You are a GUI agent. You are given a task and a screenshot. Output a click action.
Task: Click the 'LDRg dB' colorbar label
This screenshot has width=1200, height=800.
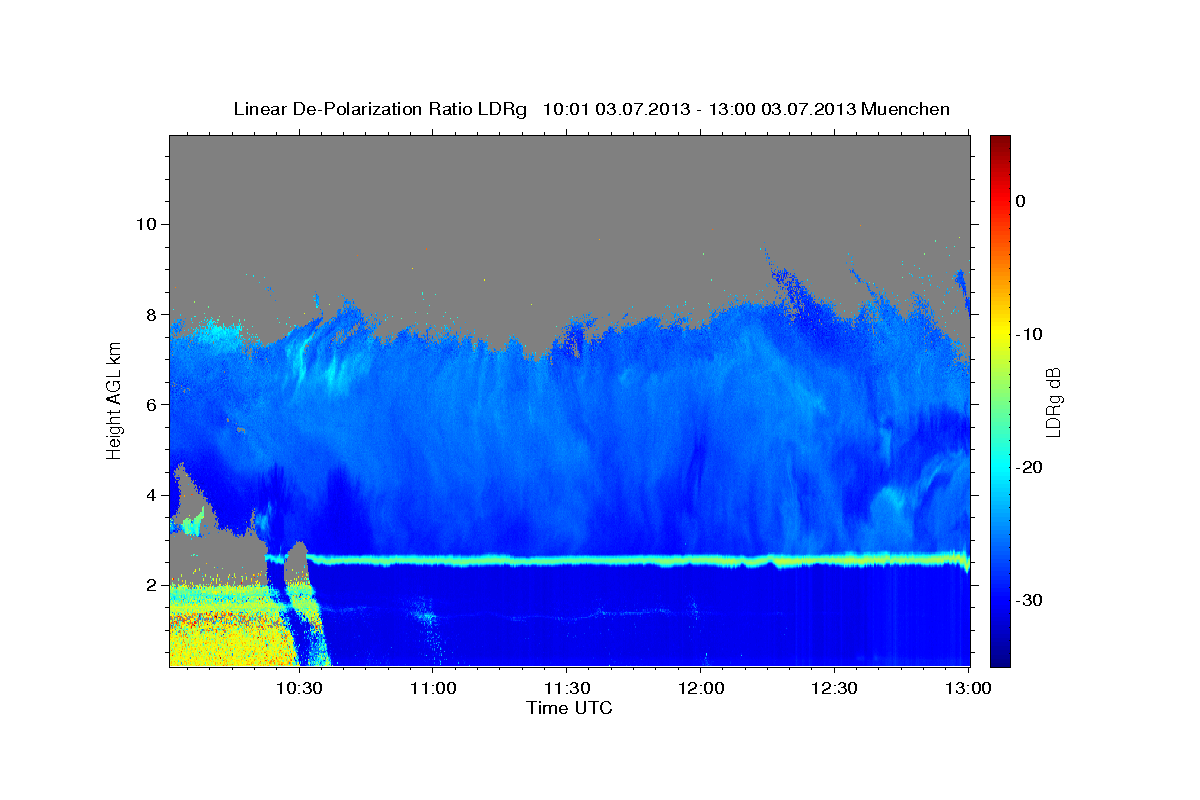pyautogui.click(x=1052, y=401)
